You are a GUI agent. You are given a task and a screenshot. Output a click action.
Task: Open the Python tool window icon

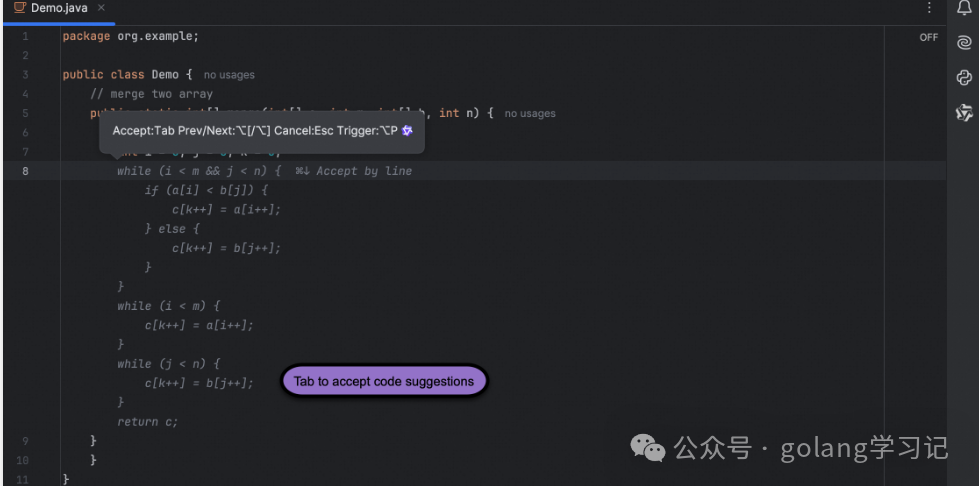(964, 77)
